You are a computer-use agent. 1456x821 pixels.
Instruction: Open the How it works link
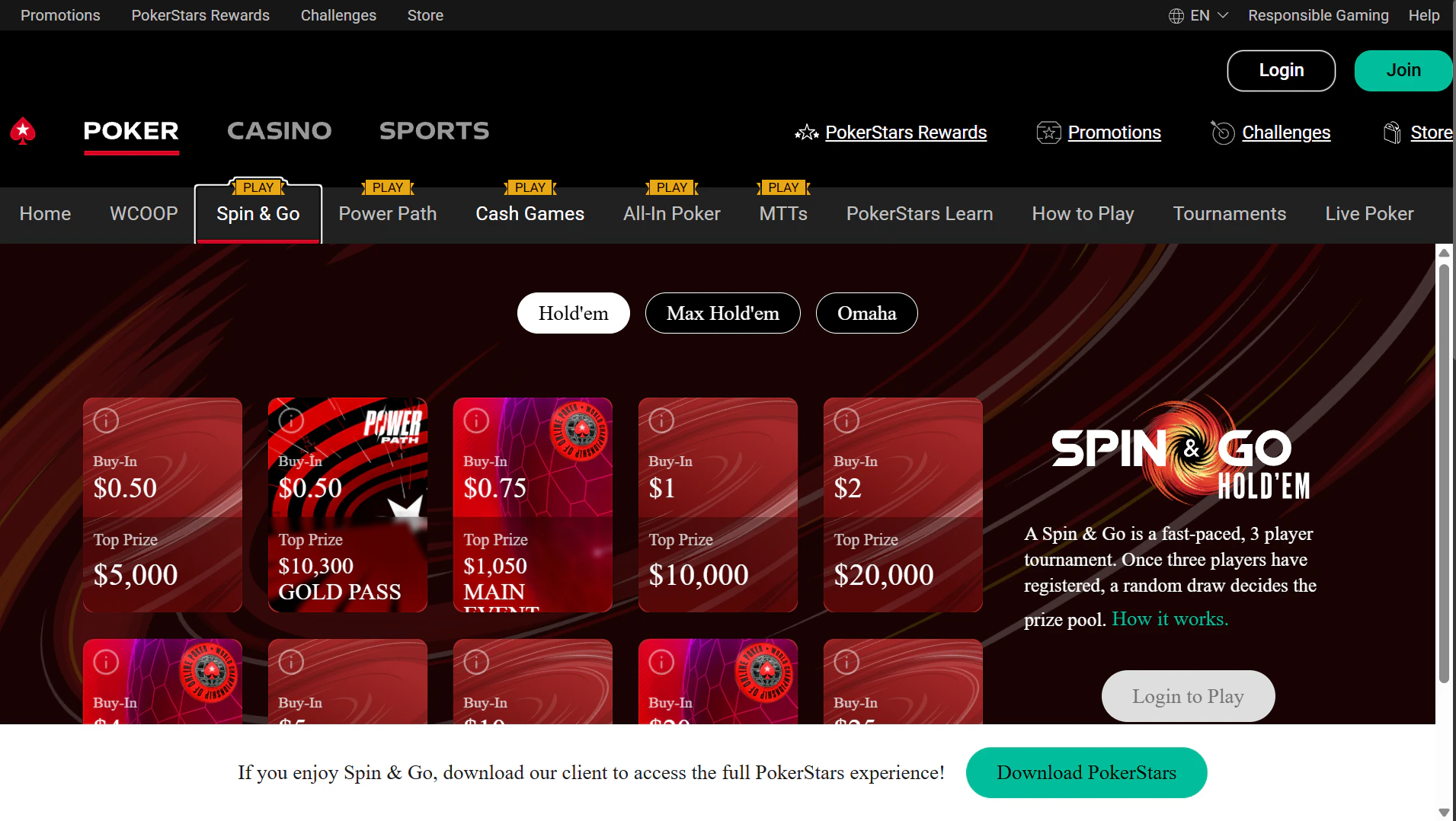click(x=1170, y=619)
